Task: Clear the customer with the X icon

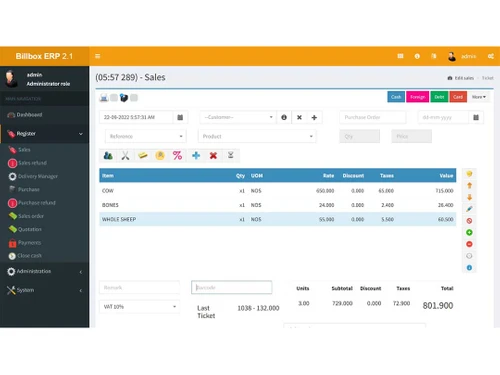Action: (x=299, y=117)
